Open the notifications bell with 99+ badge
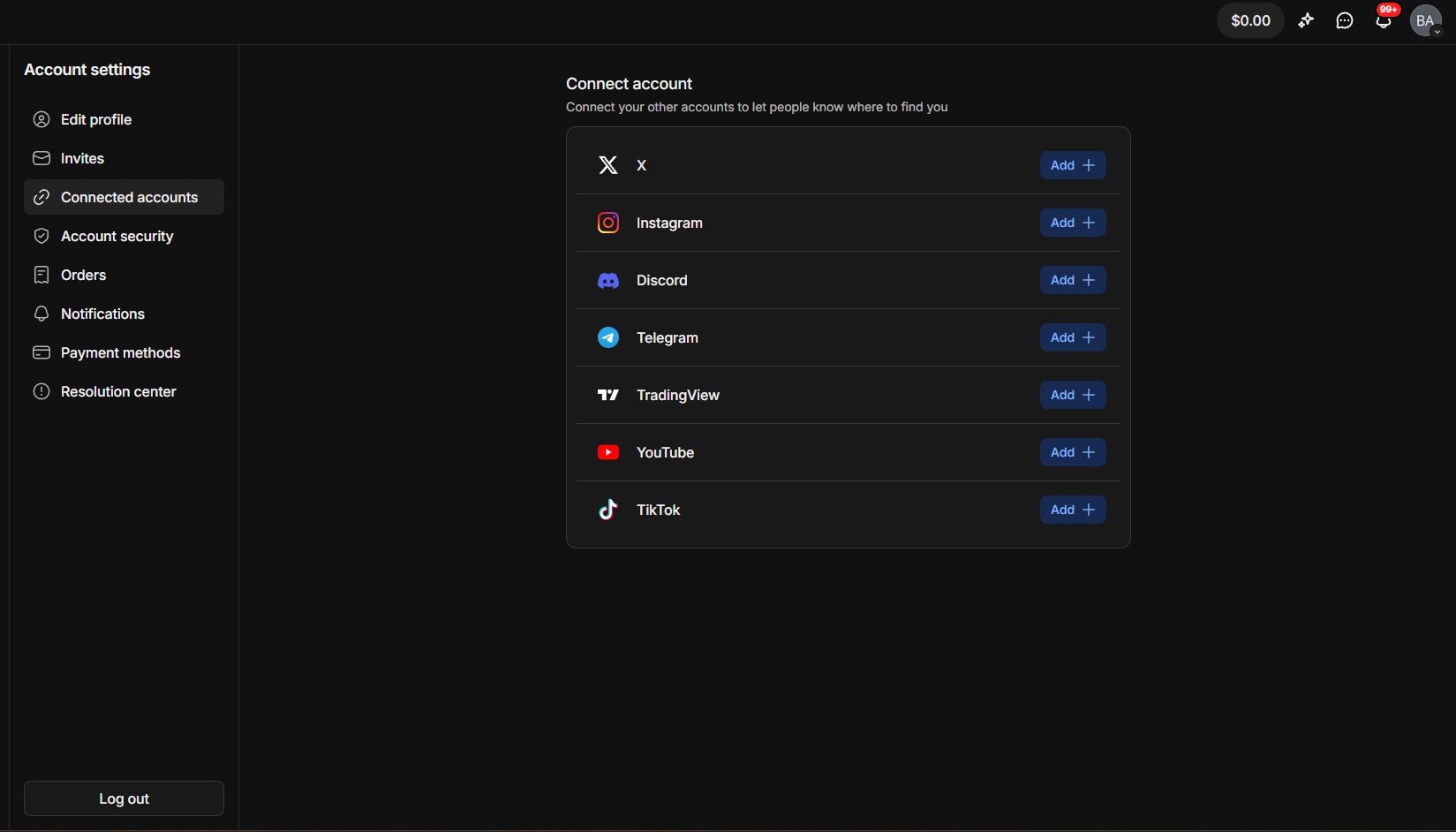This screenshot has width=1456, height=832. click(1384, 20)
